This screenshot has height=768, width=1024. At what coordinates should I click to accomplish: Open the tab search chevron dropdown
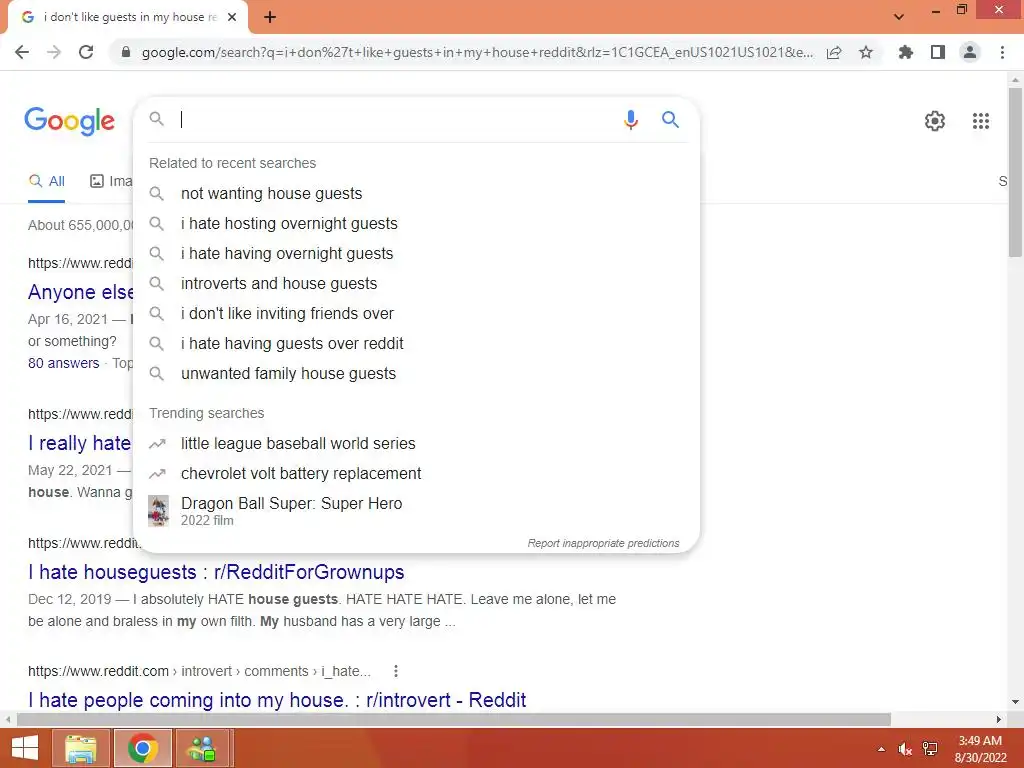click(x=899, y=17)
